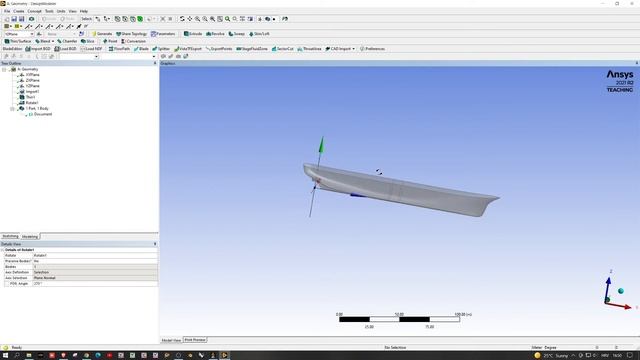Click the ExportPoints tool
This screenshot has height=360, width=640.
click(x=219, y=49)
